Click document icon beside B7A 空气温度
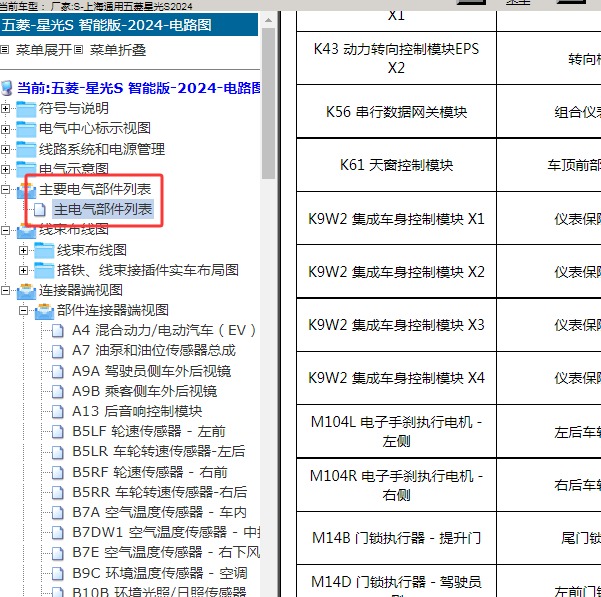Image resolution: width=601 pixels, height=597 pixels. (57, 513)
